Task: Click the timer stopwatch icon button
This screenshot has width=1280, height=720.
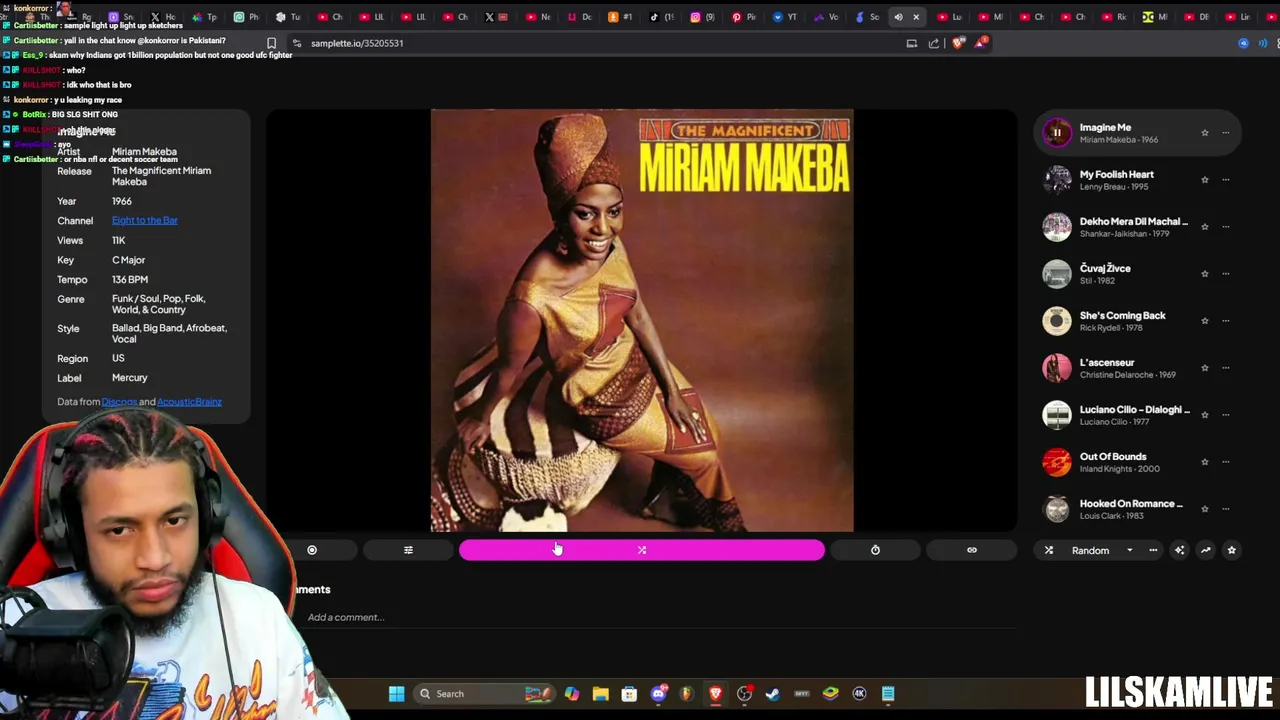Action: tap(875, 550)
